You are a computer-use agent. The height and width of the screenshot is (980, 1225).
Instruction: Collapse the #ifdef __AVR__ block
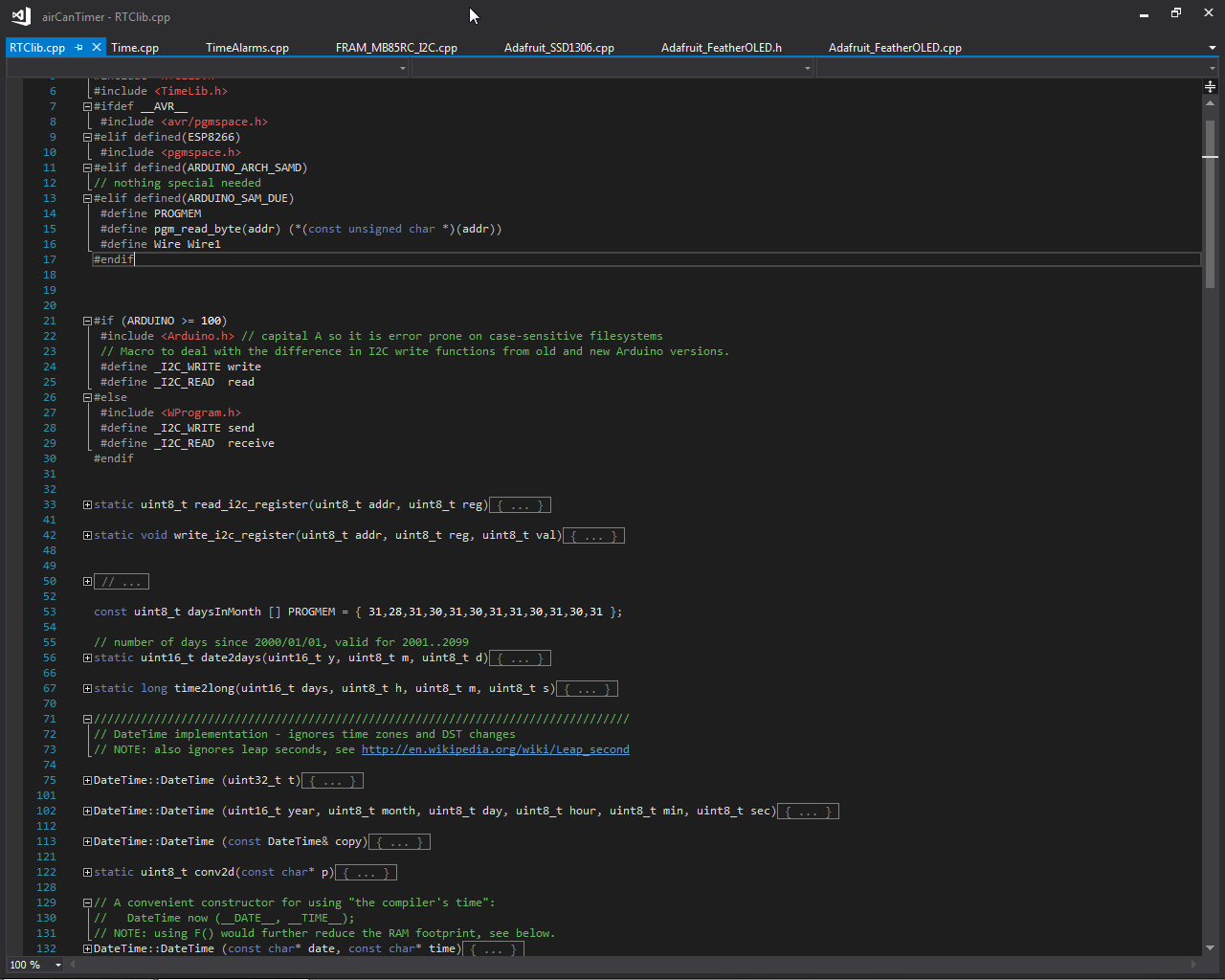coord(87,106)
